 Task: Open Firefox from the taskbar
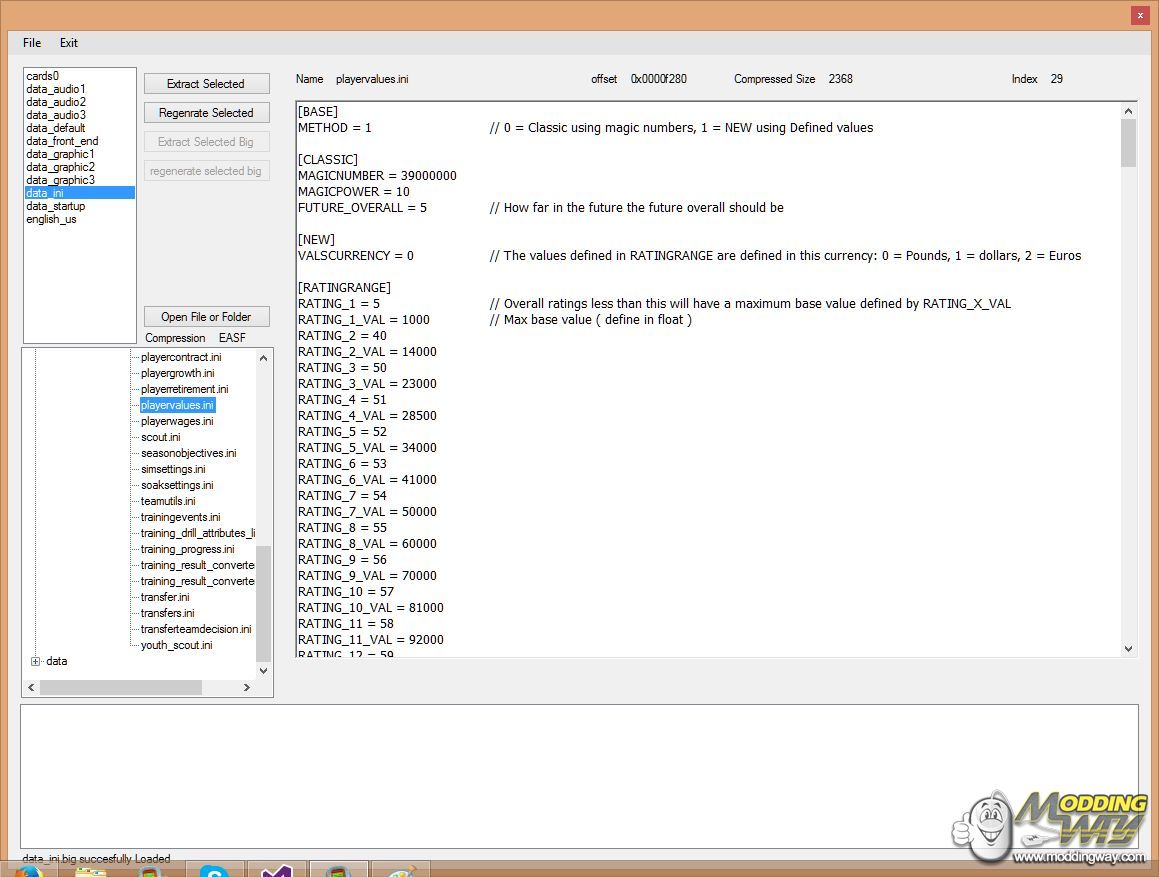[27, 870]
